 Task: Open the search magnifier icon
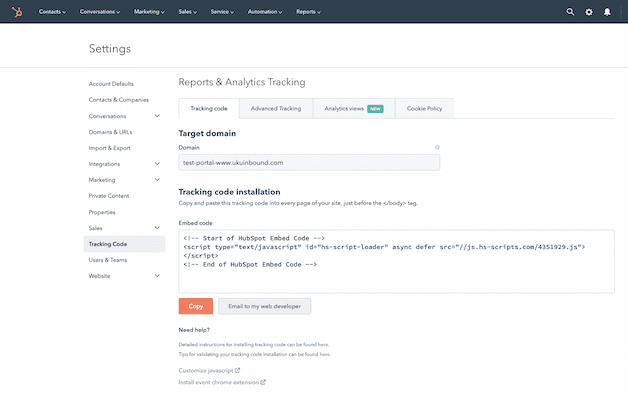tap(570, 12)
